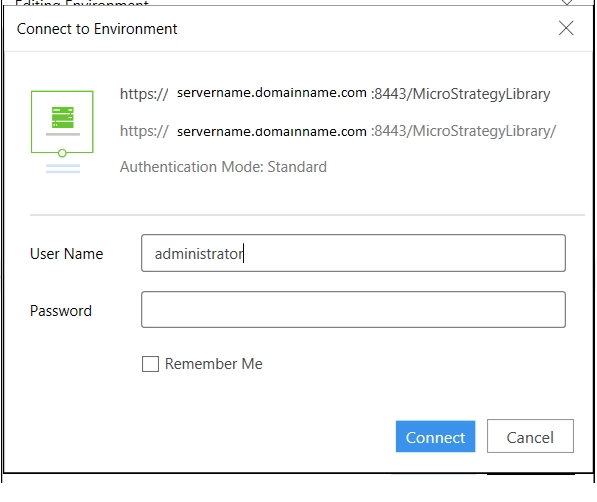Screen dimensions: 597x502
Task: Click the partially hidden Editing Environment title
Action: [82, 3]
